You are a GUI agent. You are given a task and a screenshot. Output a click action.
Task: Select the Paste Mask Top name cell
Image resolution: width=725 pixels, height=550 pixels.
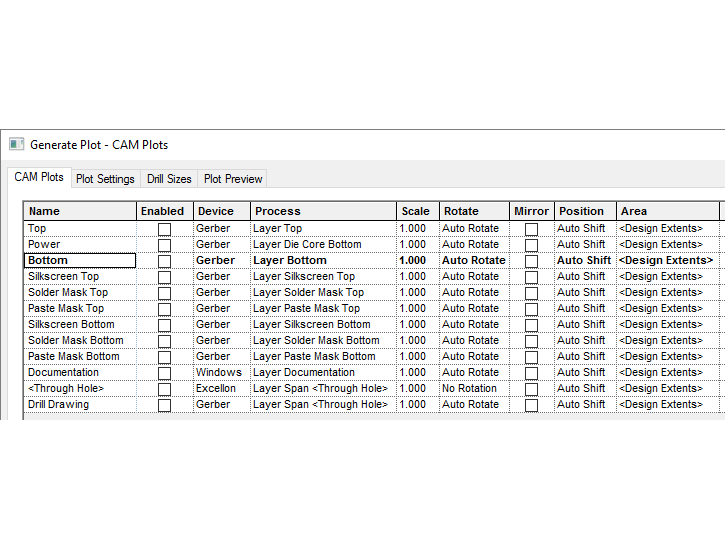80,308
